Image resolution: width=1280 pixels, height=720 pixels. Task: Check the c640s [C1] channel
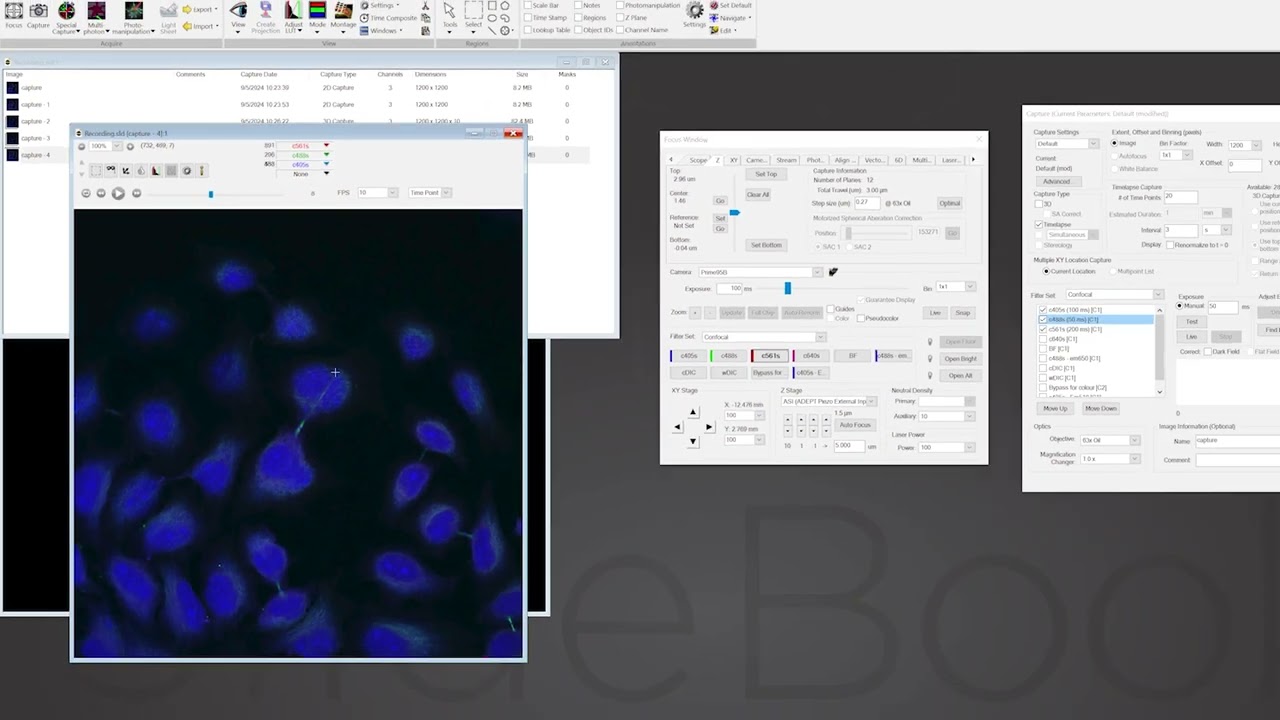pos(1043,339)
